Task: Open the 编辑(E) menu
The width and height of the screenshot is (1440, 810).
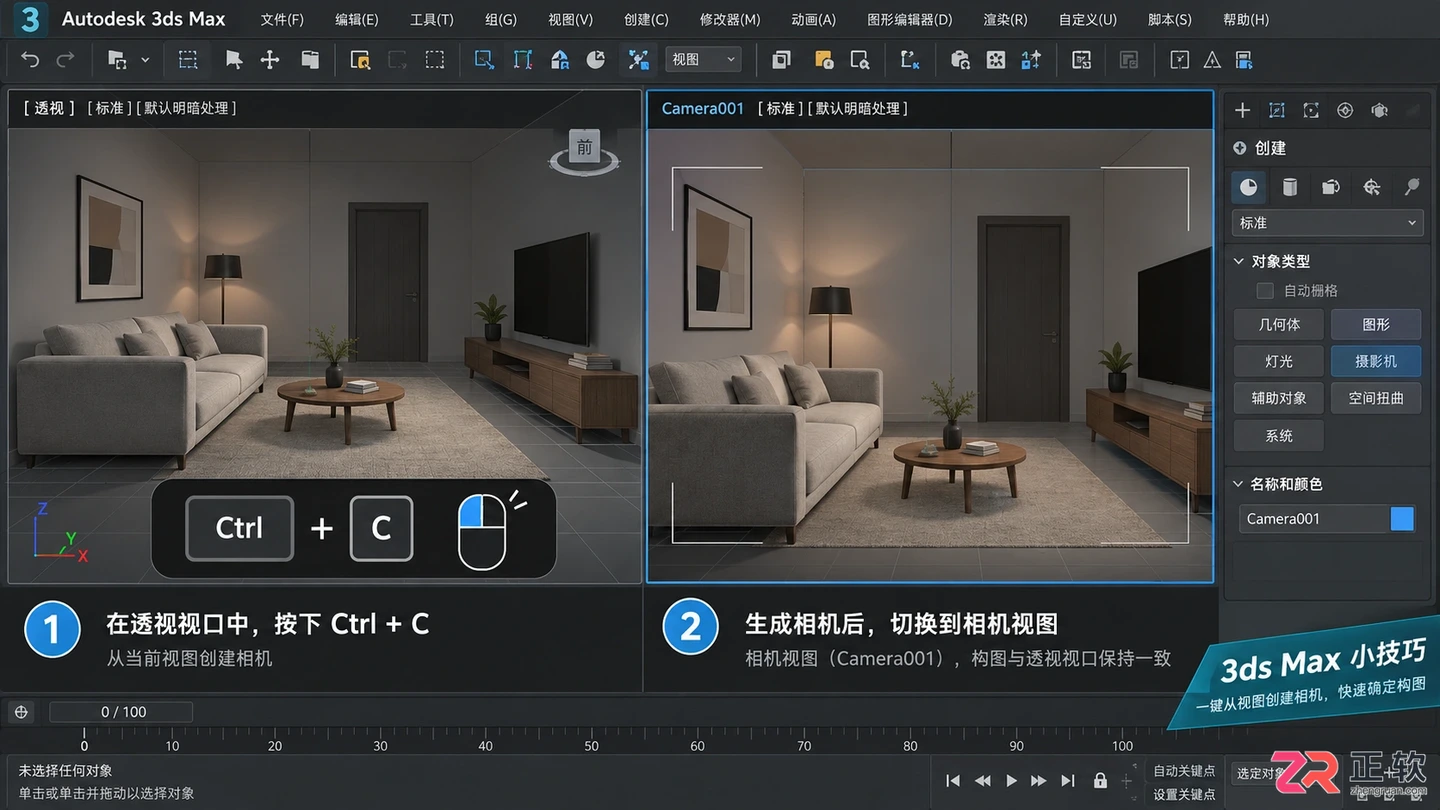Action: coord(357,19)
